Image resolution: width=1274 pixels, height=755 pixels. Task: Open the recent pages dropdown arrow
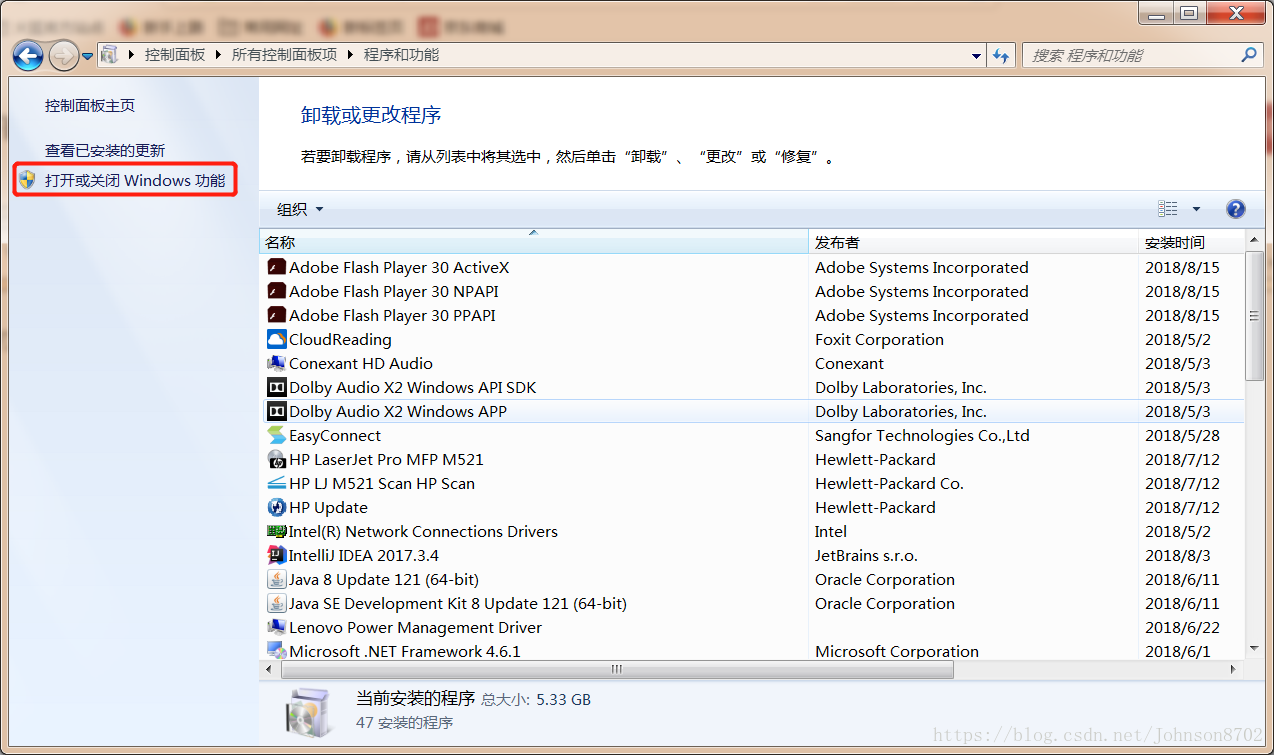coord(87,56)
